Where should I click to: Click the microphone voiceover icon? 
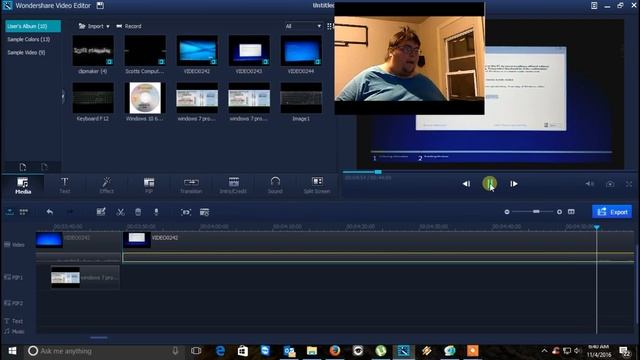156,212
